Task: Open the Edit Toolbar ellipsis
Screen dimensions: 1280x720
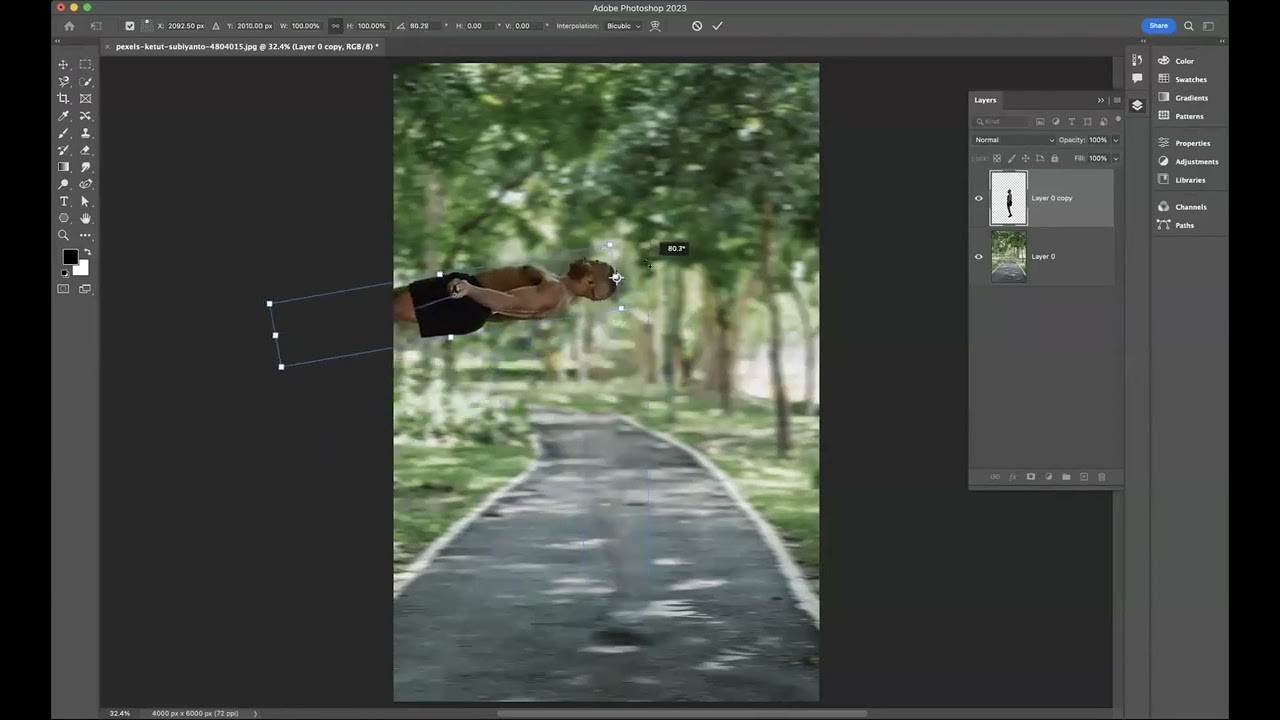Action: pos(85,235)
